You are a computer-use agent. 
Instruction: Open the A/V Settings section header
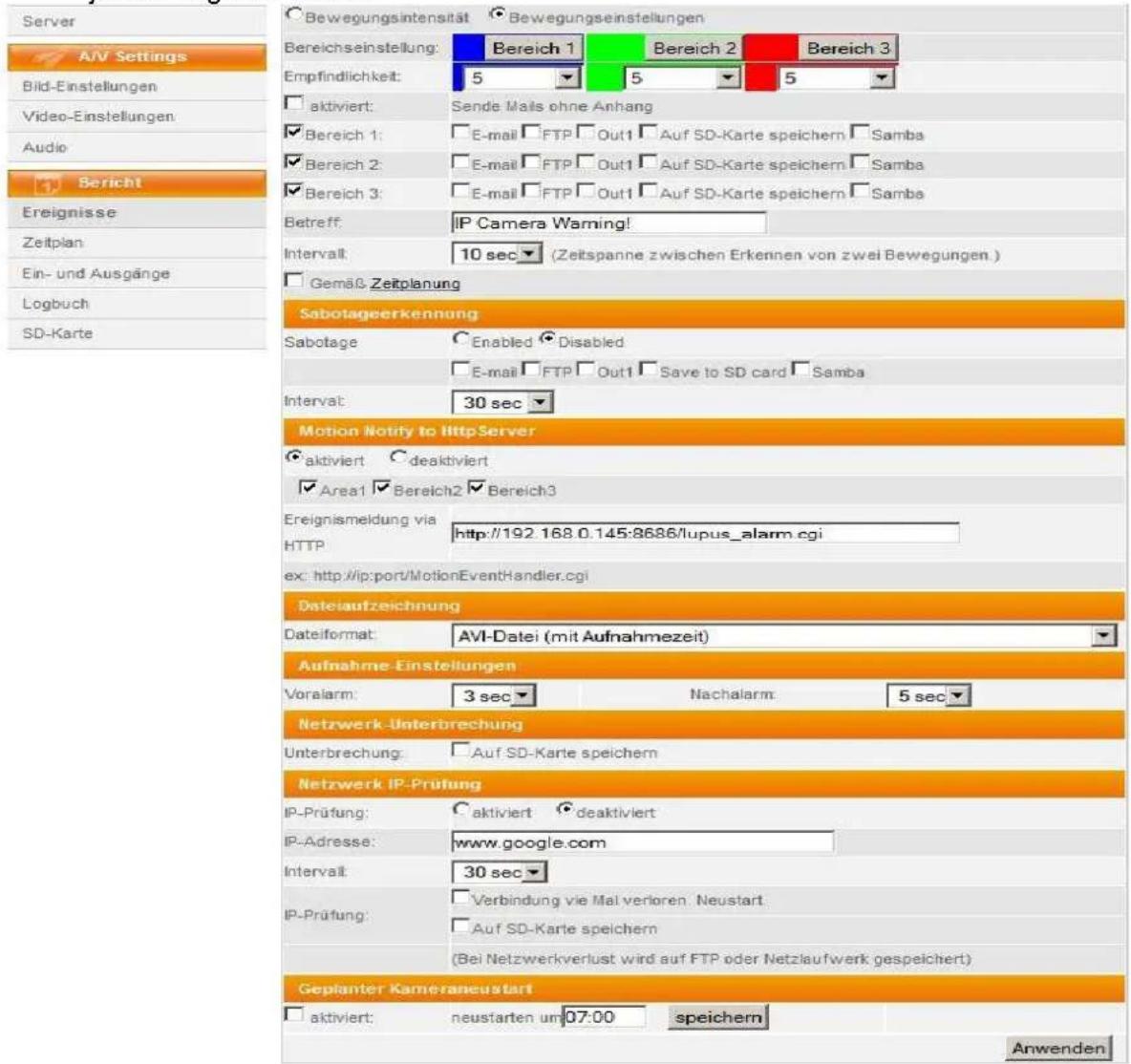[x=137, y=56]
